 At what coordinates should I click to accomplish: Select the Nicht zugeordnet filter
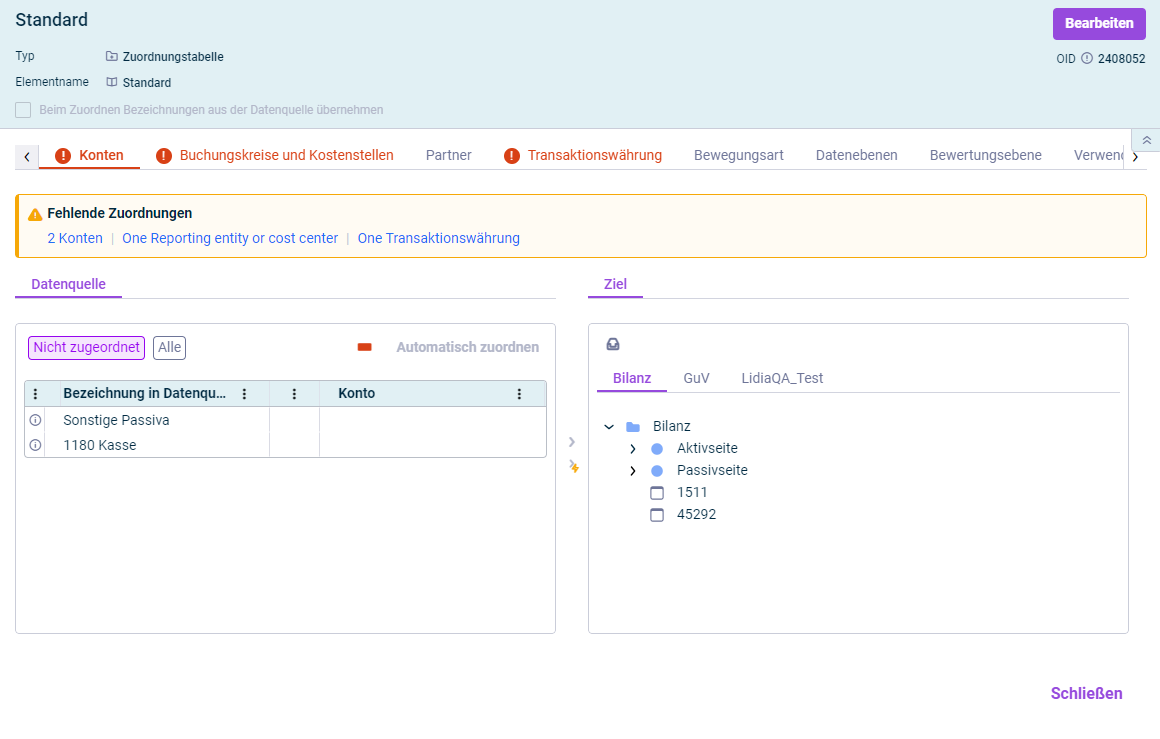click(86, 347)
